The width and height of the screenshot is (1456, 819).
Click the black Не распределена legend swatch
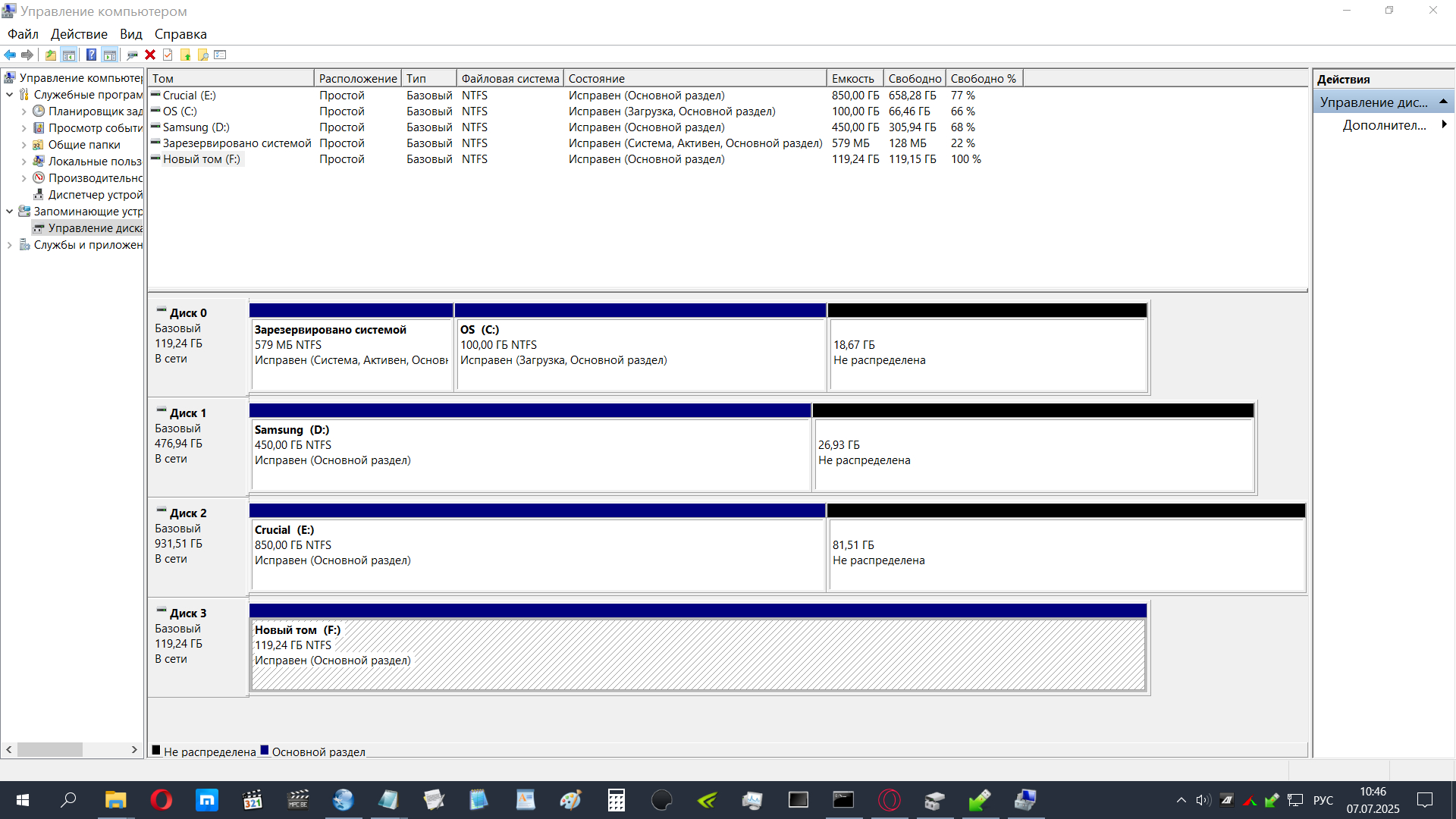click(156, 751)
